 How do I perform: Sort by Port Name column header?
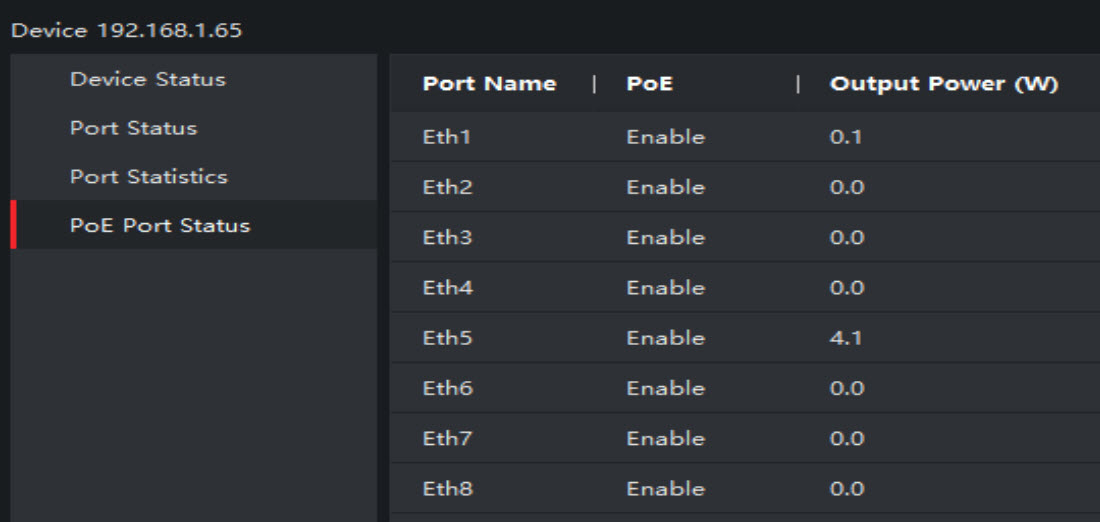click(x=489, y=84)
